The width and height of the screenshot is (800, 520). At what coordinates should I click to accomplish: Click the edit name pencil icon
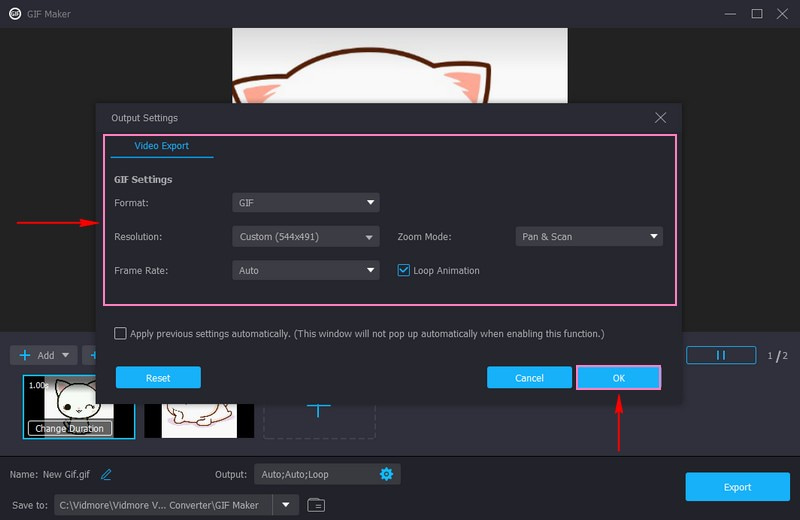click(106, 475)
